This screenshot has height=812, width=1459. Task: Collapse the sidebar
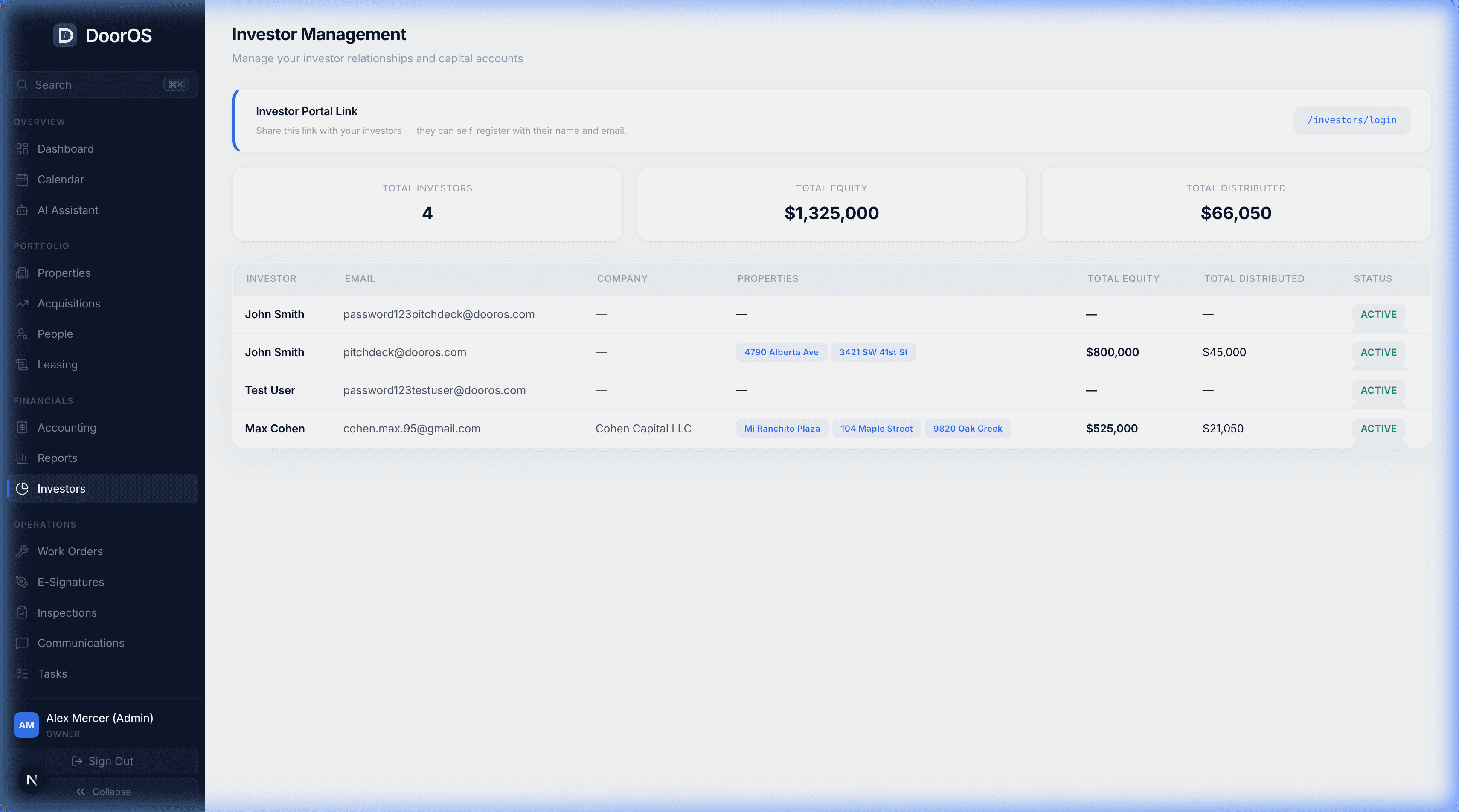coord(102,792)
